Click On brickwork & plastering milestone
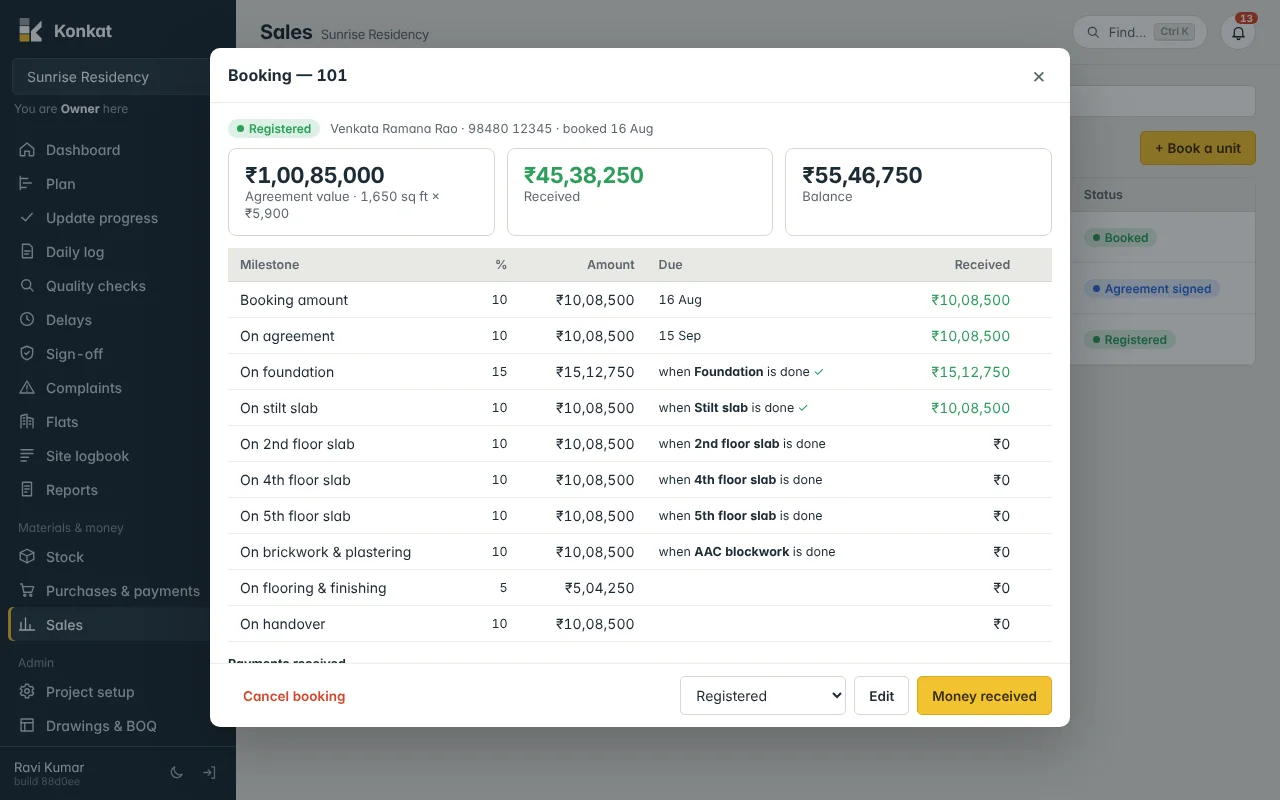 [325, 552]
